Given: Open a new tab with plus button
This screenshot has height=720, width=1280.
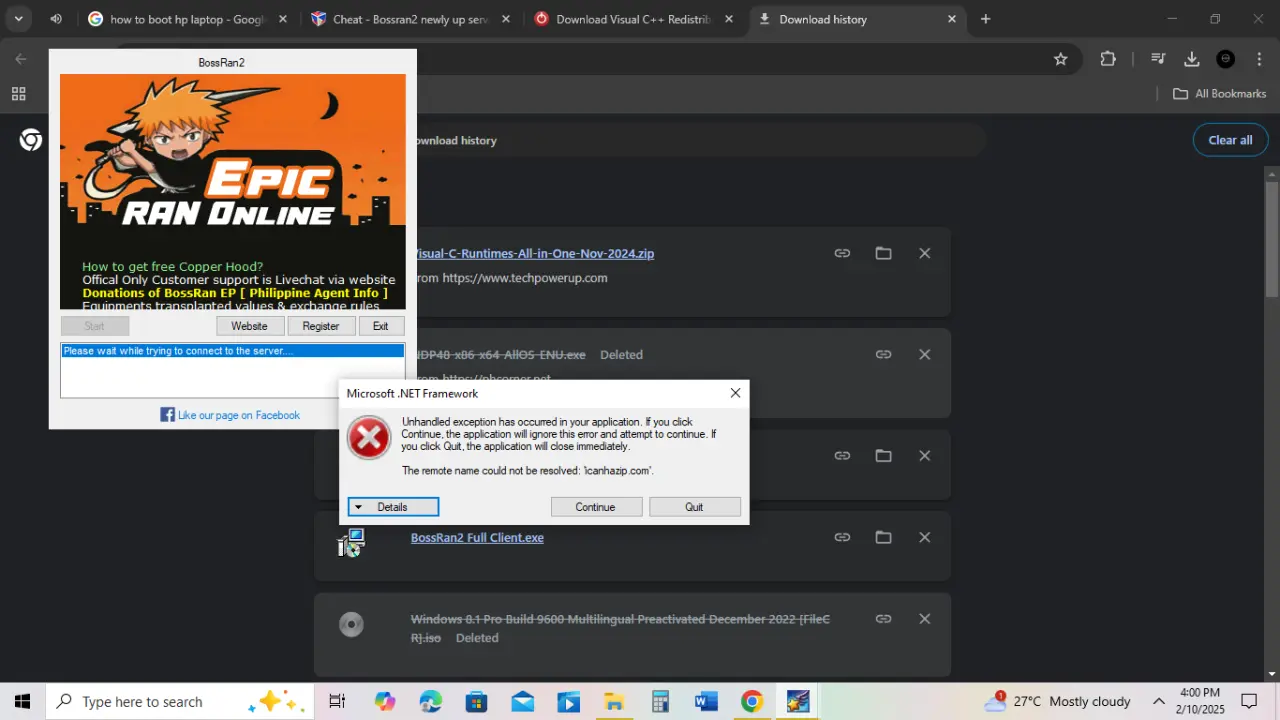Looking at the screenshot, I should [985, 19].
